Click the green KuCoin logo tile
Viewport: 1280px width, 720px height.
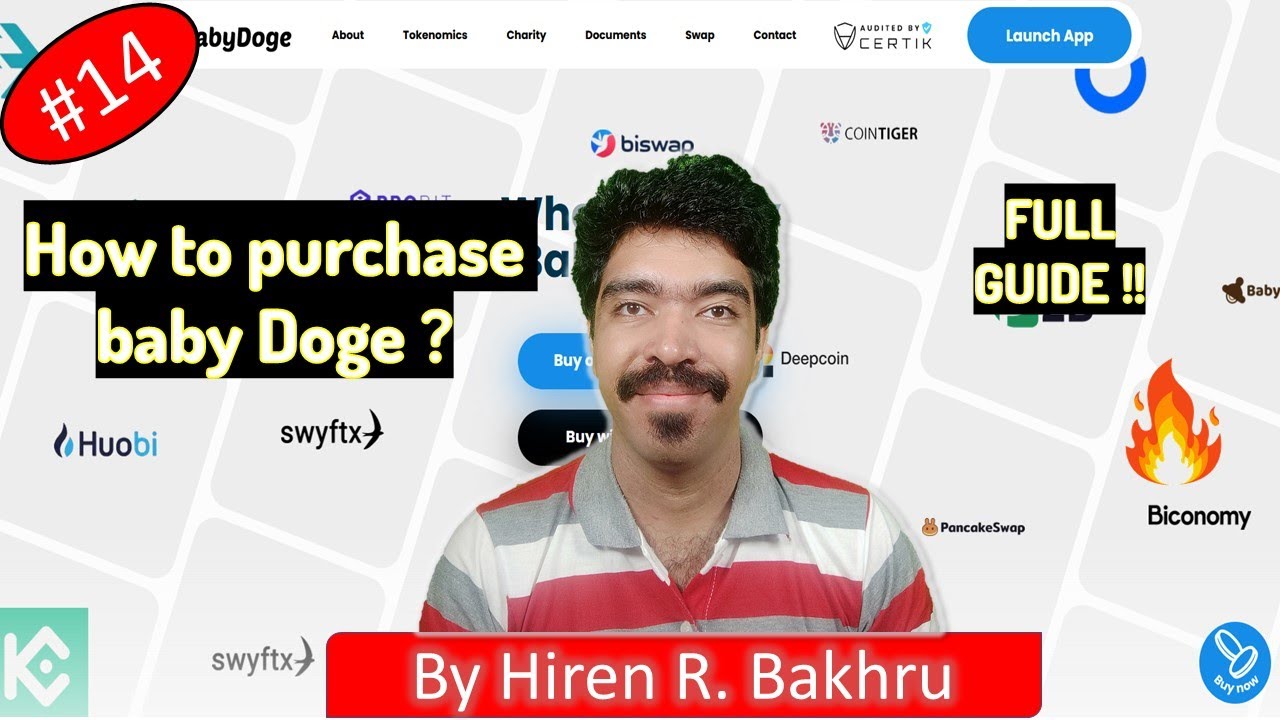[44, 662]
